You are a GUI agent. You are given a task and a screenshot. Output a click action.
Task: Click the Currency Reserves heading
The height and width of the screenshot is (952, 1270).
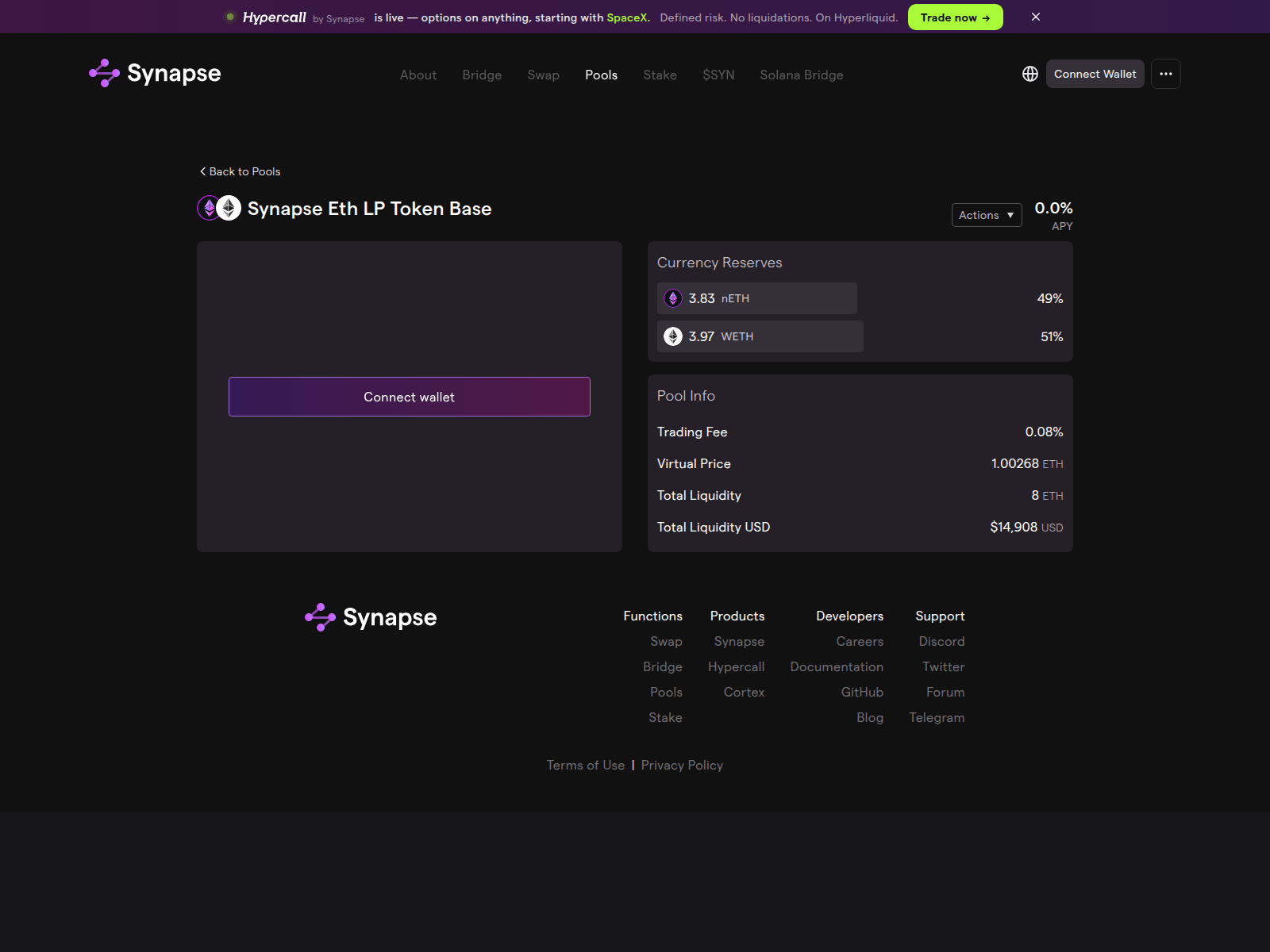pyautogui.click(x=720, y=263)
